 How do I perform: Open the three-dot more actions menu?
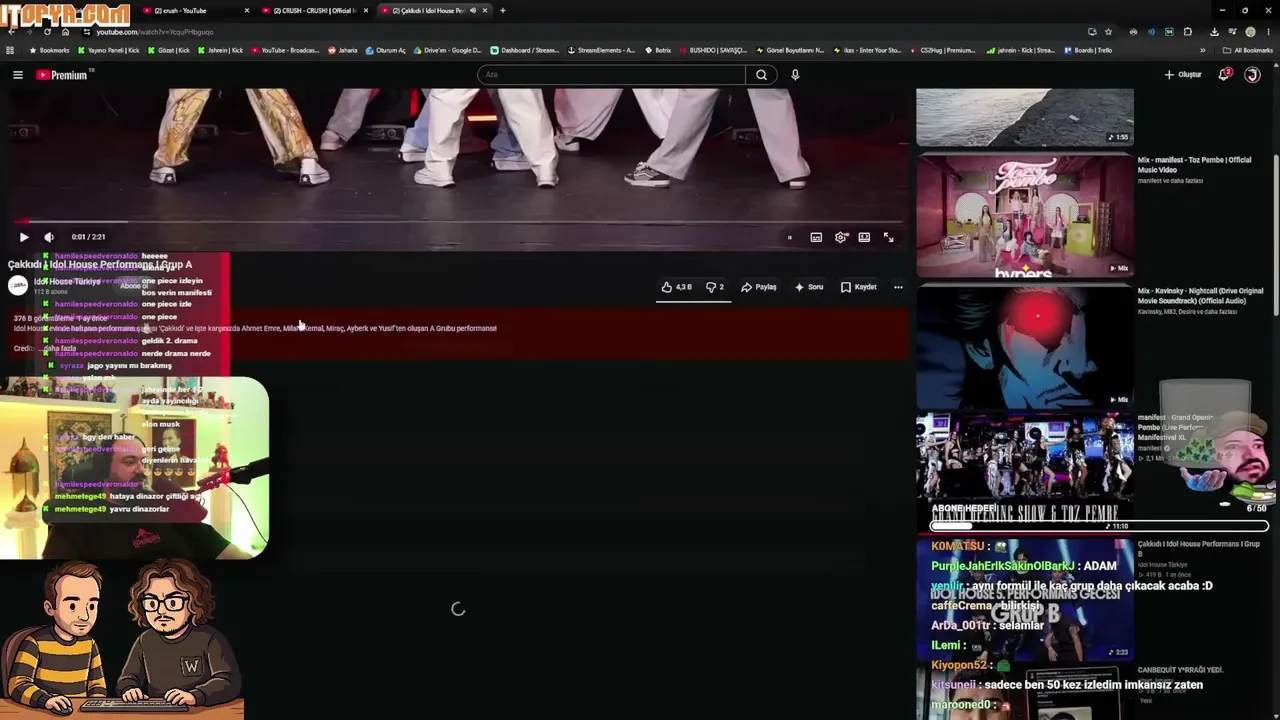point(898,287)
